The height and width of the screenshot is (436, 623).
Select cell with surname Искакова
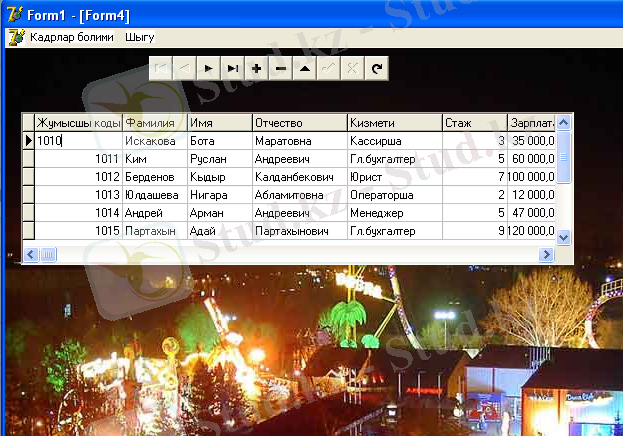click(x=155, y=141)
